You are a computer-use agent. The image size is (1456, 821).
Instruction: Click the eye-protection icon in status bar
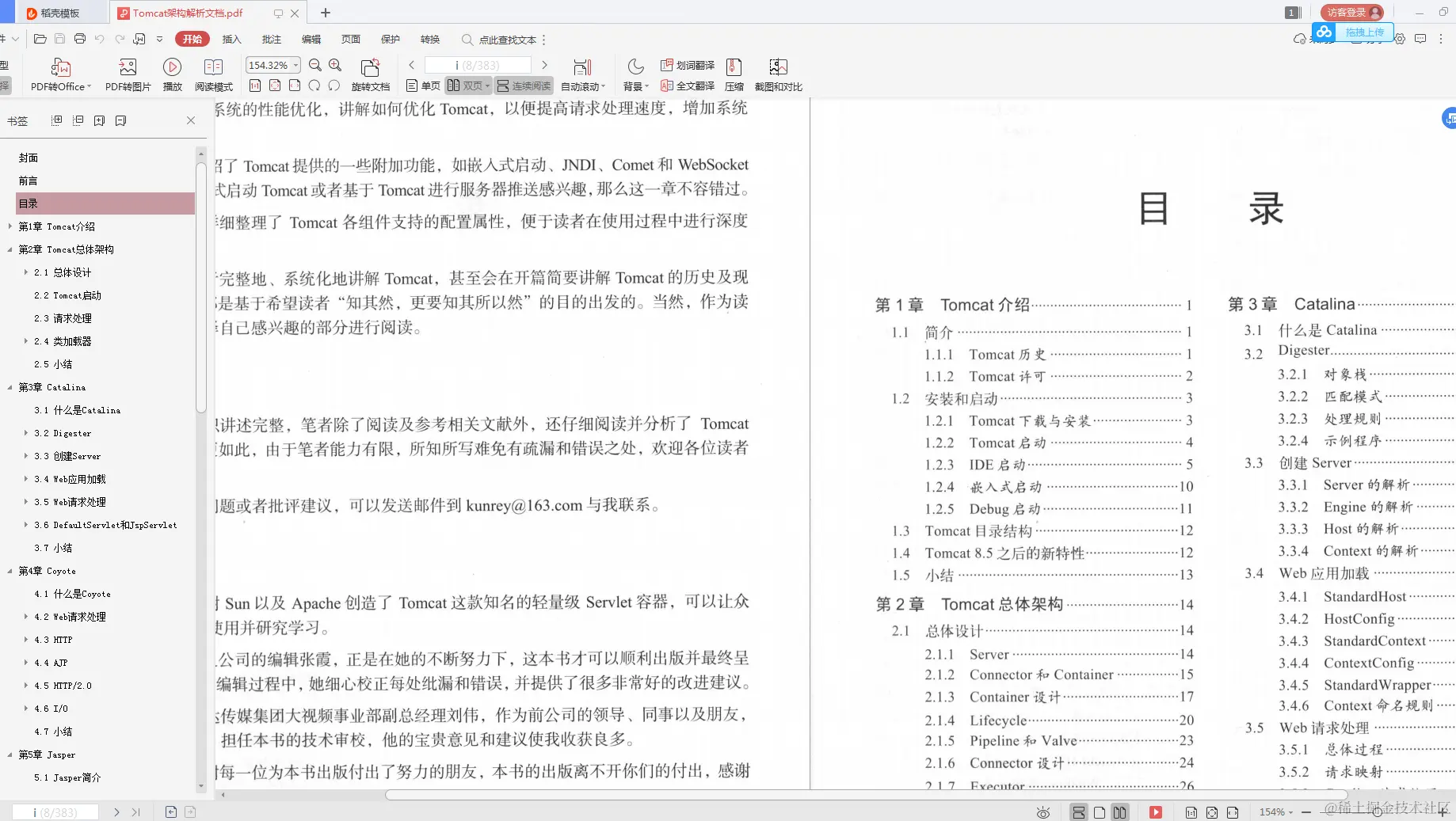click(x=1043, y=812)
